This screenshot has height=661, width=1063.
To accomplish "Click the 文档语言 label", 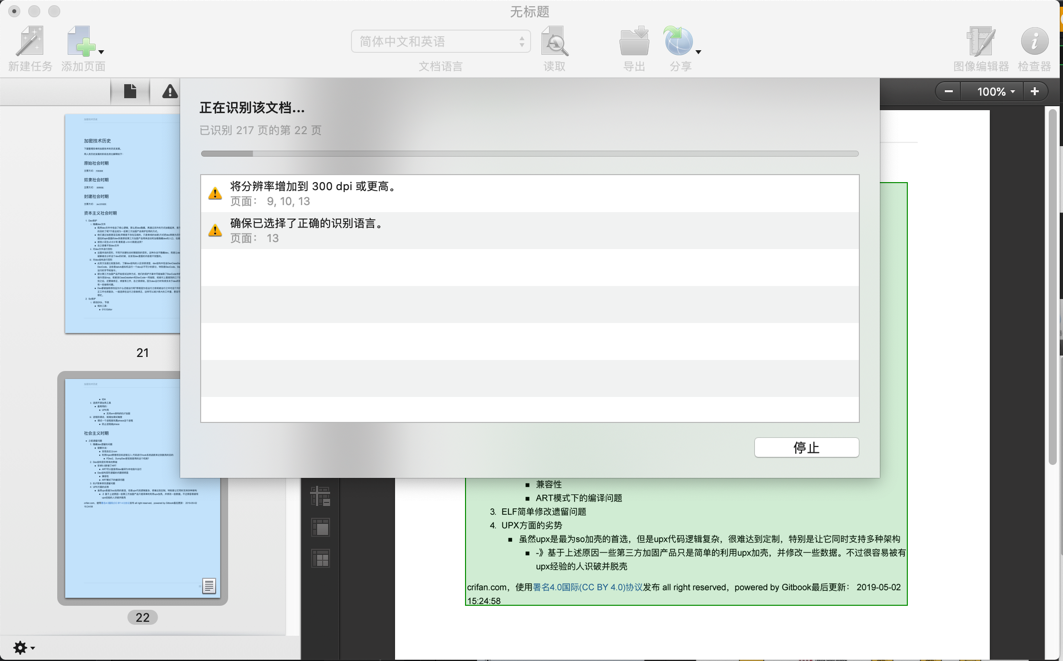I will pyautogui.click(x=441, y=66).
